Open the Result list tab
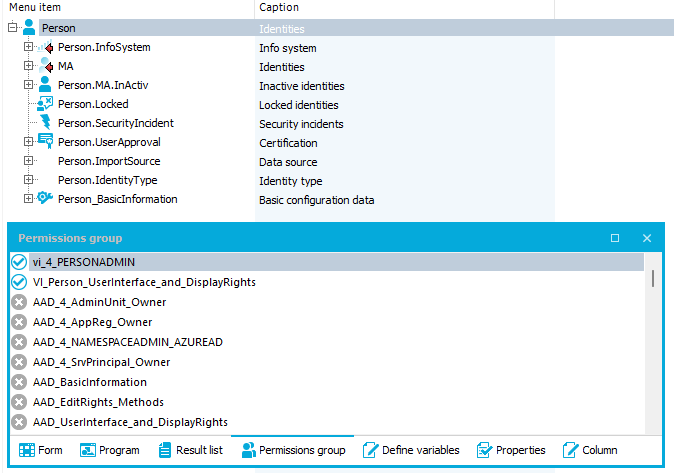The width and height of the screenshot is (674, 473). click(x=190, y=450)
